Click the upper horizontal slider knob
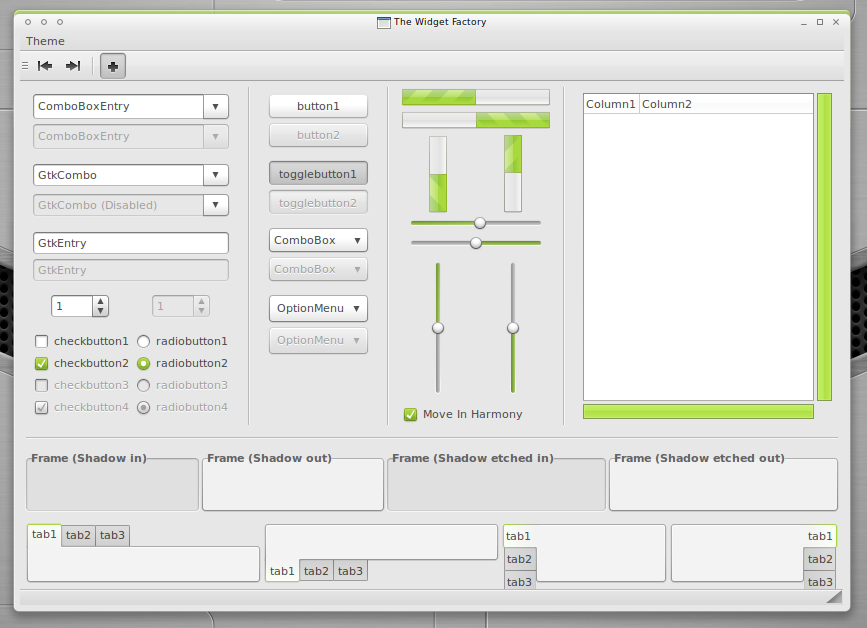Image resolution: width=867 pixels, height=628 pixels. coord(480,223)
